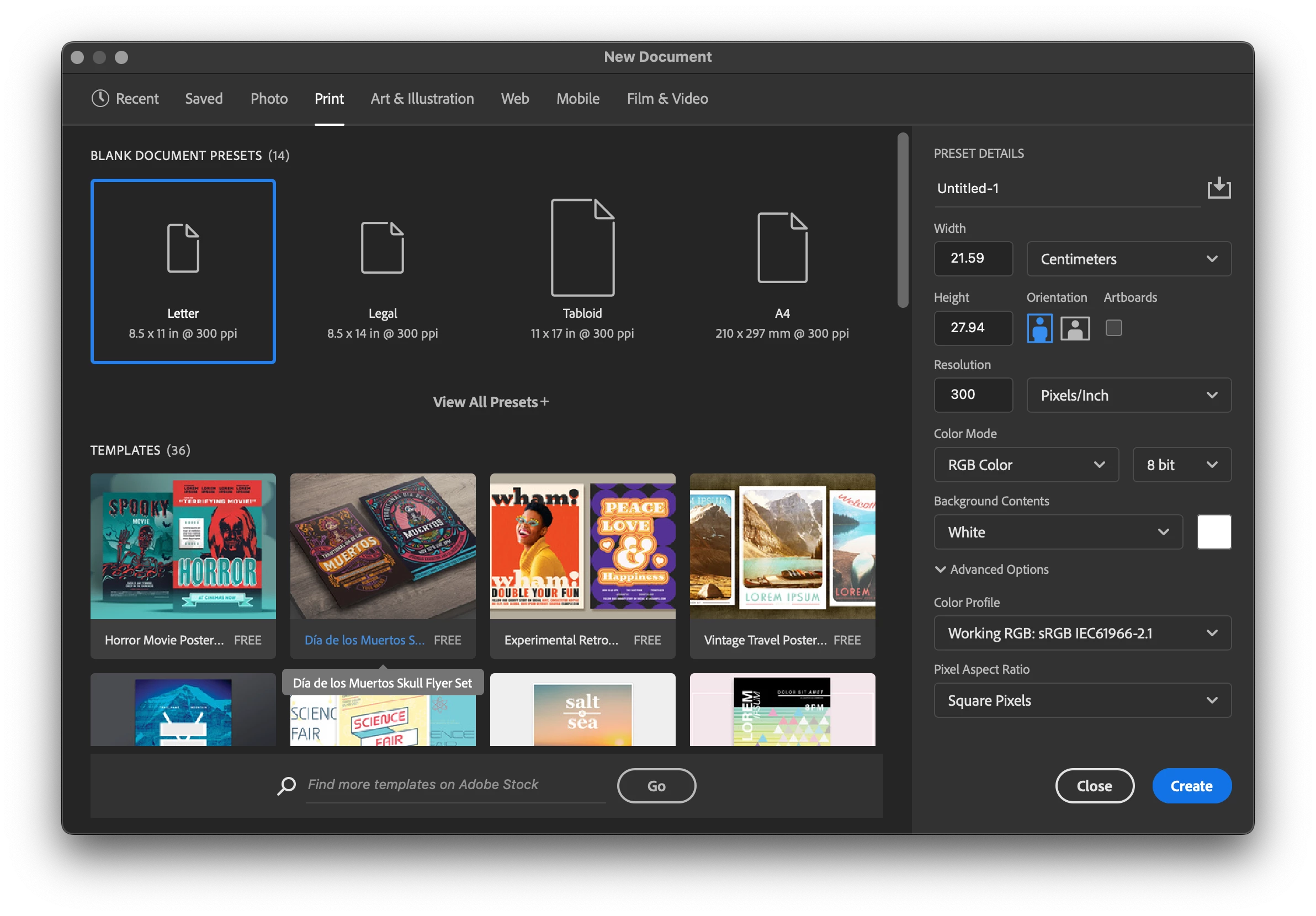The height and width of the screenshot is (916, 1316).
Task: Set orientation to portrait
Action: [x=1039, y=328]
